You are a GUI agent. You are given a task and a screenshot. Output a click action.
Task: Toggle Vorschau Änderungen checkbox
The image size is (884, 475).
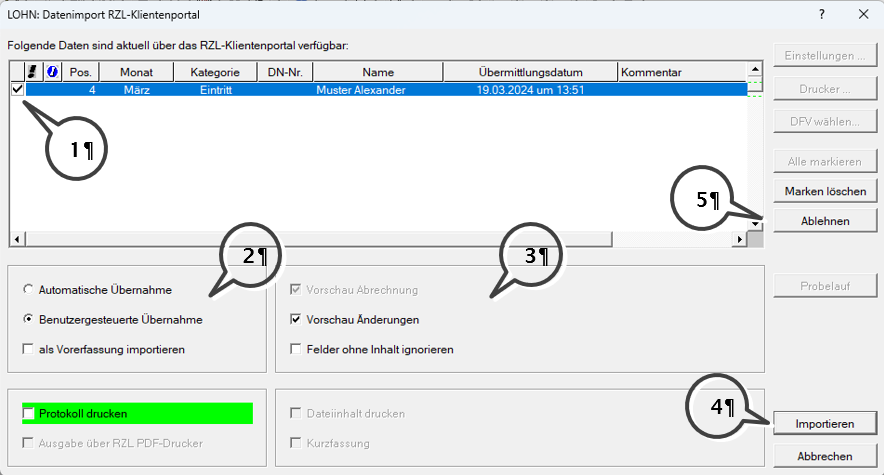(296, 320)
